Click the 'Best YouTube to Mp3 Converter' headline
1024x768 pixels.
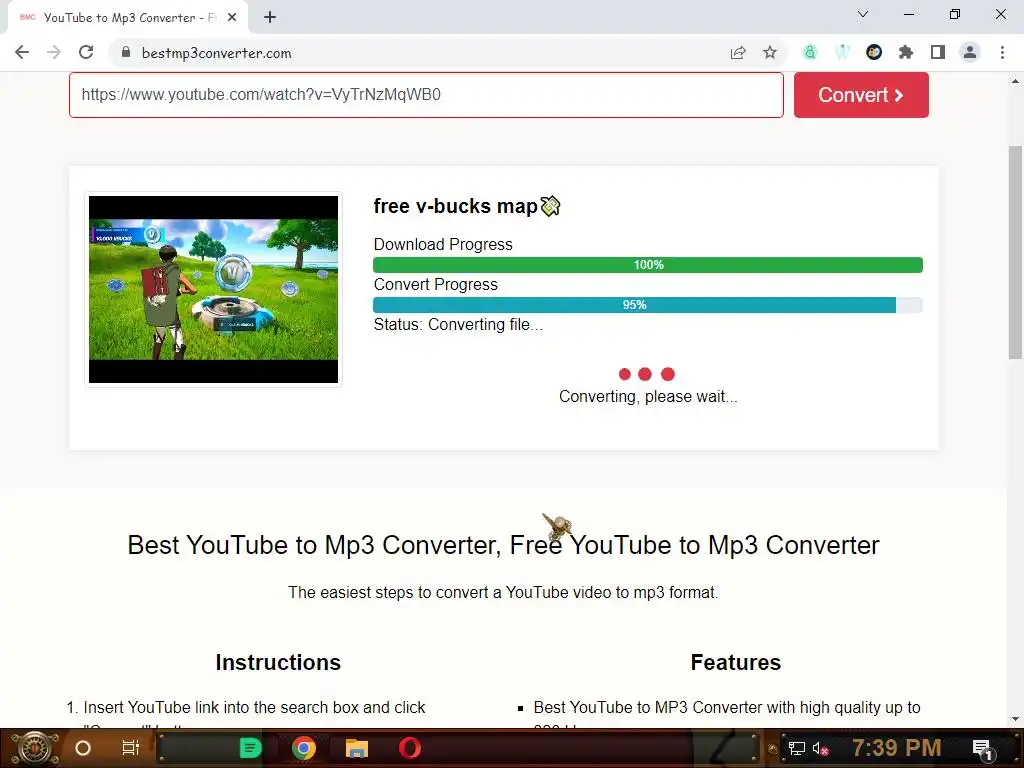504,545
